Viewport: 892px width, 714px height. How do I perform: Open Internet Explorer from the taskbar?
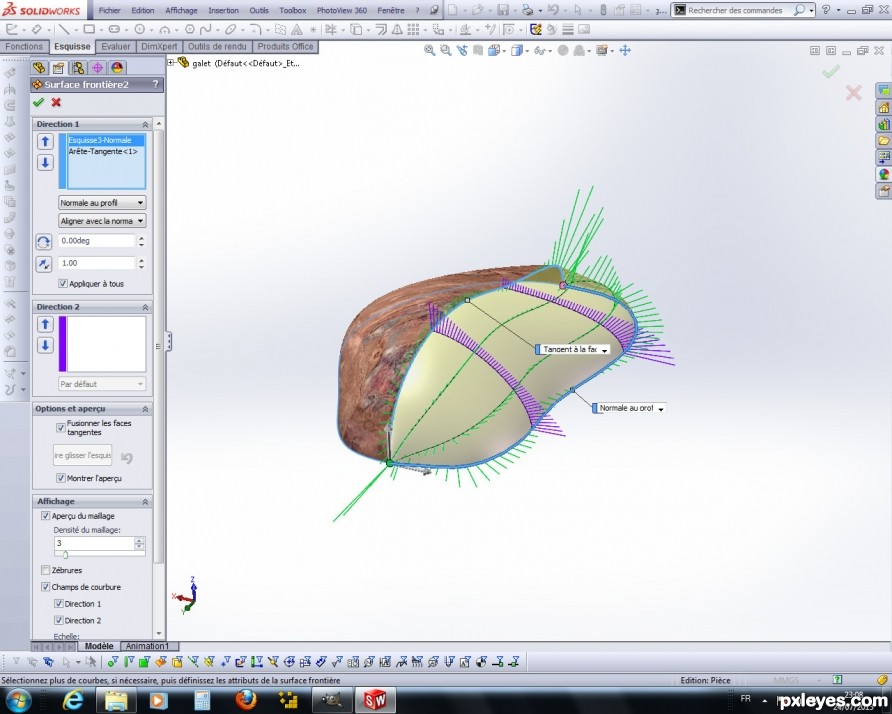click(x=73, y=700)
